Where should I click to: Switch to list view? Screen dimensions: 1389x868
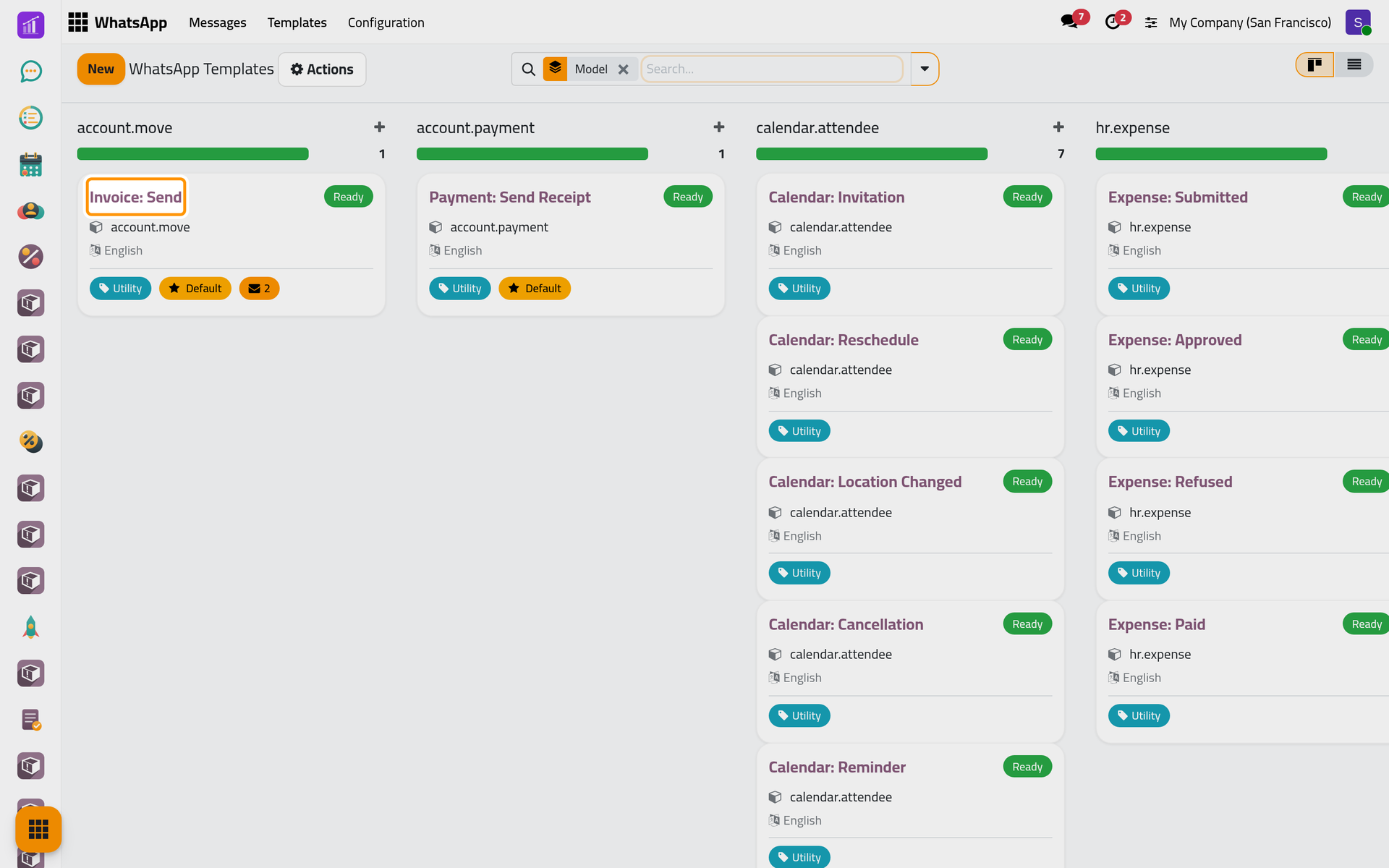tap(1354, 65)
